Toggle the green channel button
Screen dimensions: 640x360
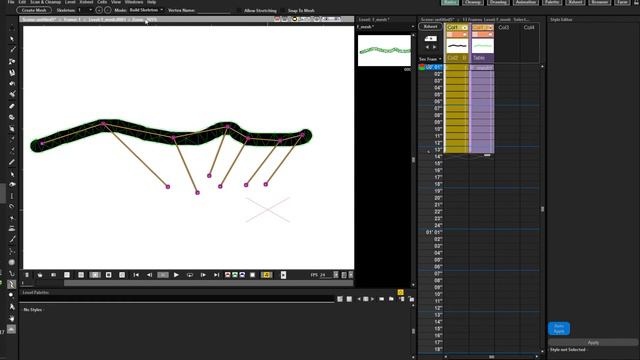tap(235, 275)
